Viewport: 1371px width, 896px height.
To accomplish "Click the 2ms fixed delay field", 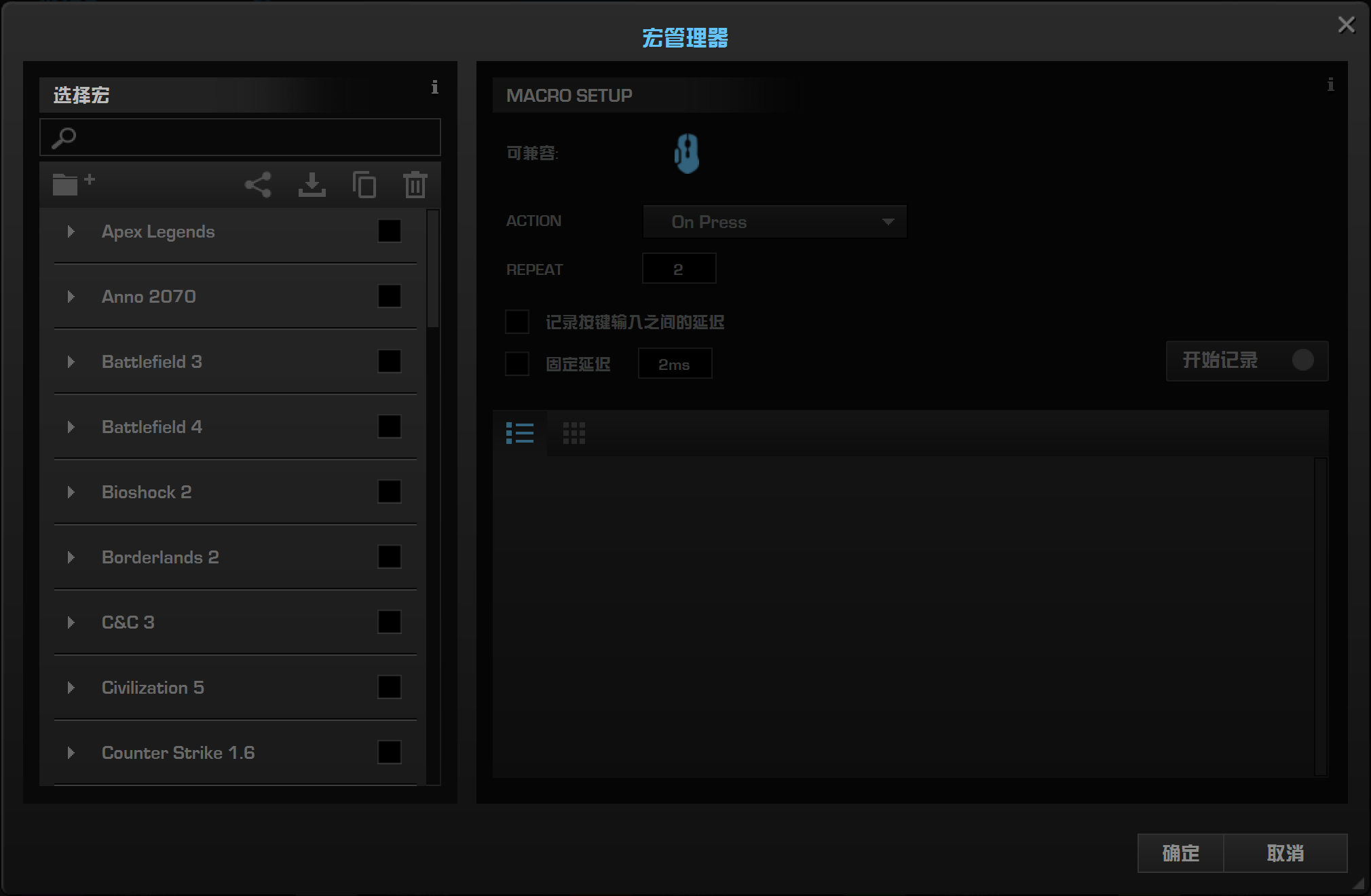I will pyautogui.click(x=675, y=364).
